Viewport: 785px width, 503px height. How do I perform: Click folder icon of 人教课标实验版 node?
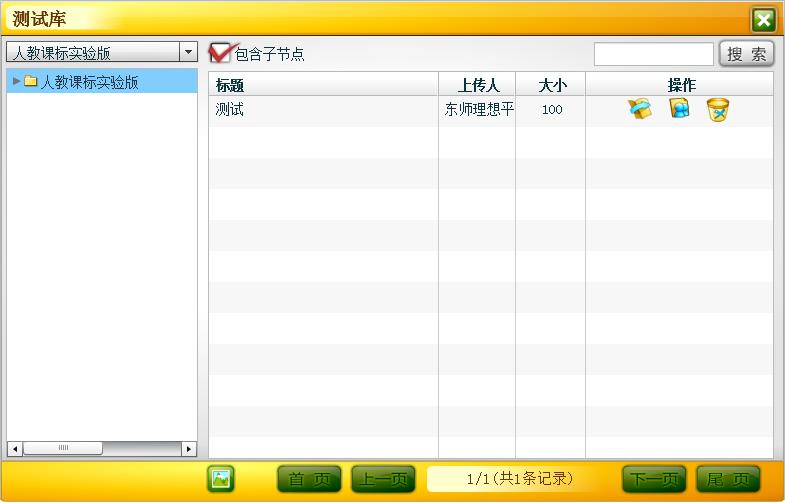pyautogui.click(x=31, y=82)
